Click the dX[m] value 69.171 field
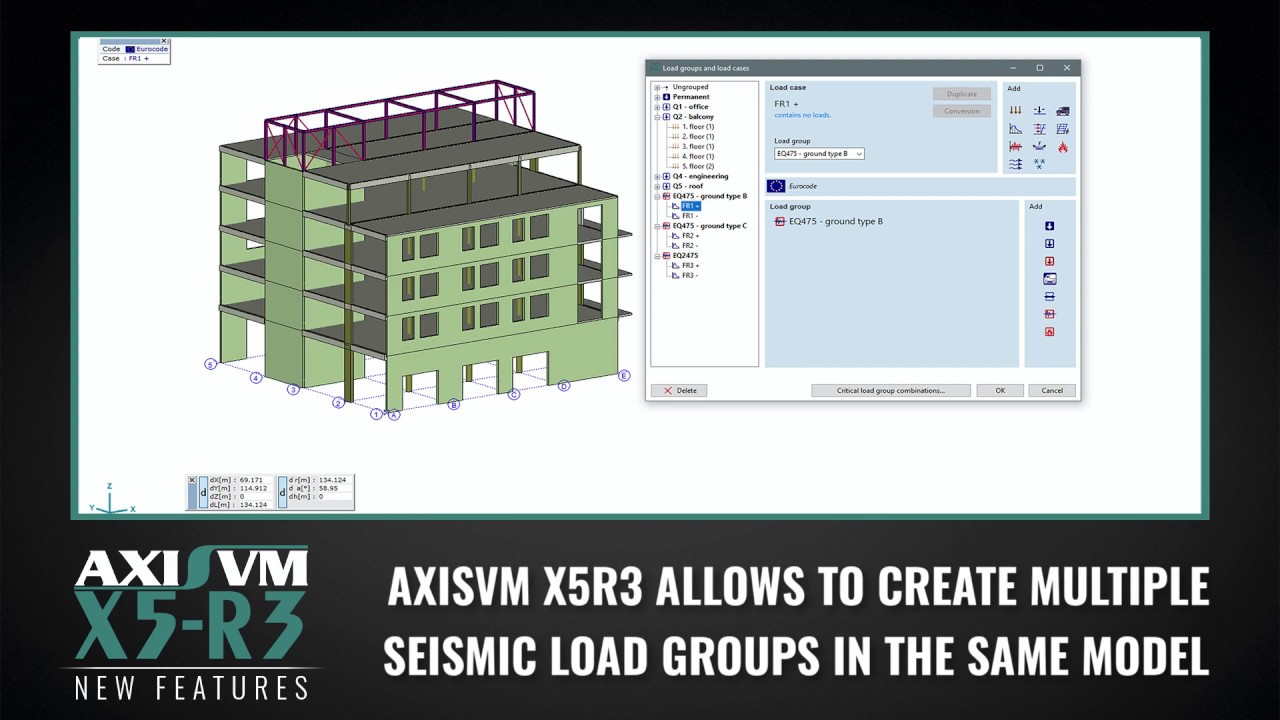The height and width of the screenshot is (720, 1280). click(254, 480)
